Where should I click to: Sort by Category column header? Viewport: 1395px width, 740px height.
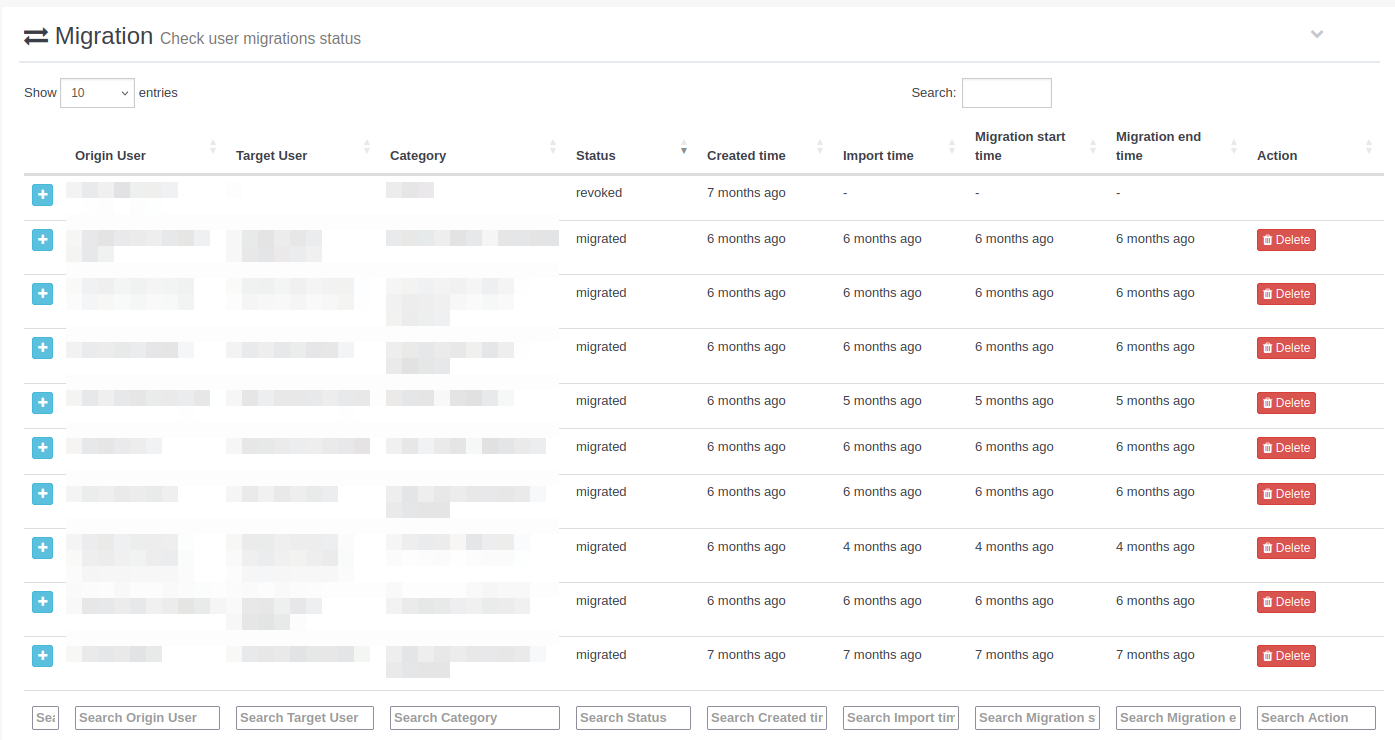click(418, 155)
